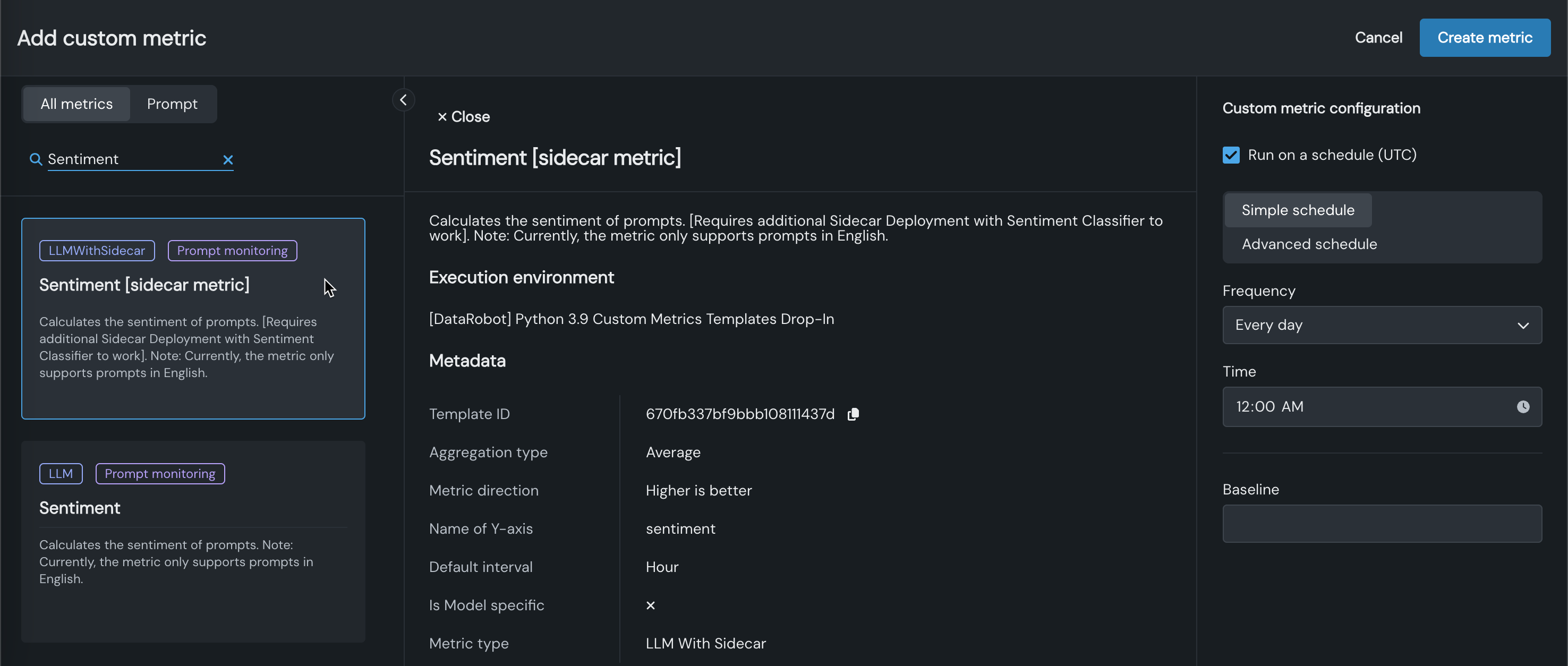
Task: Cancel adding the custom metric
Action: click(x=1378, y=38)
